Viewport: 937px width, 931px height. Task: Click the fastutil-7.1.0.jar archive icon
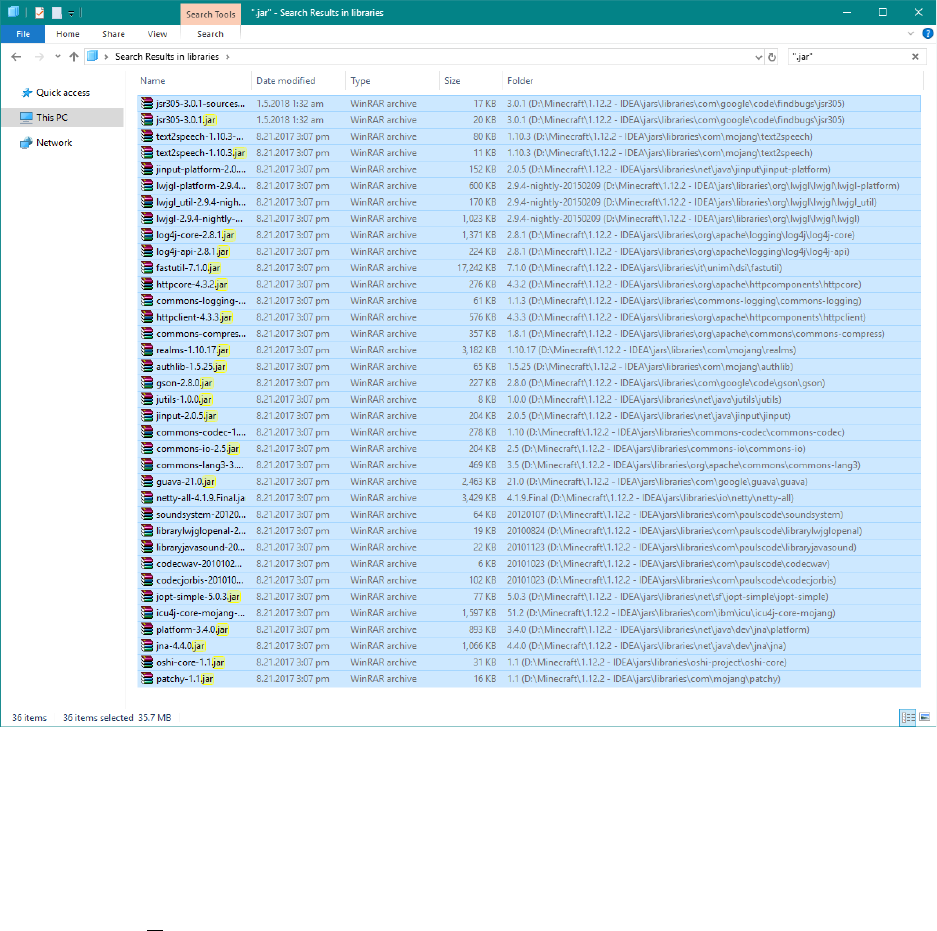[x=146, y=268]
